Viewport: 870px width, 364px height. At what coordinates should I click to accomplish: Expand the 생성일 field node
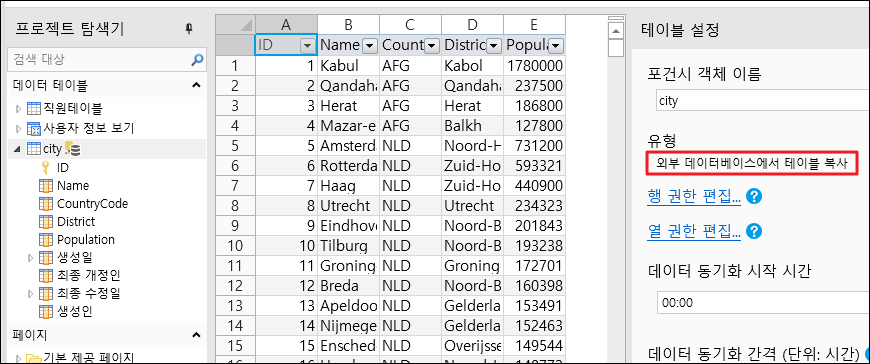[x=31, y=257]
